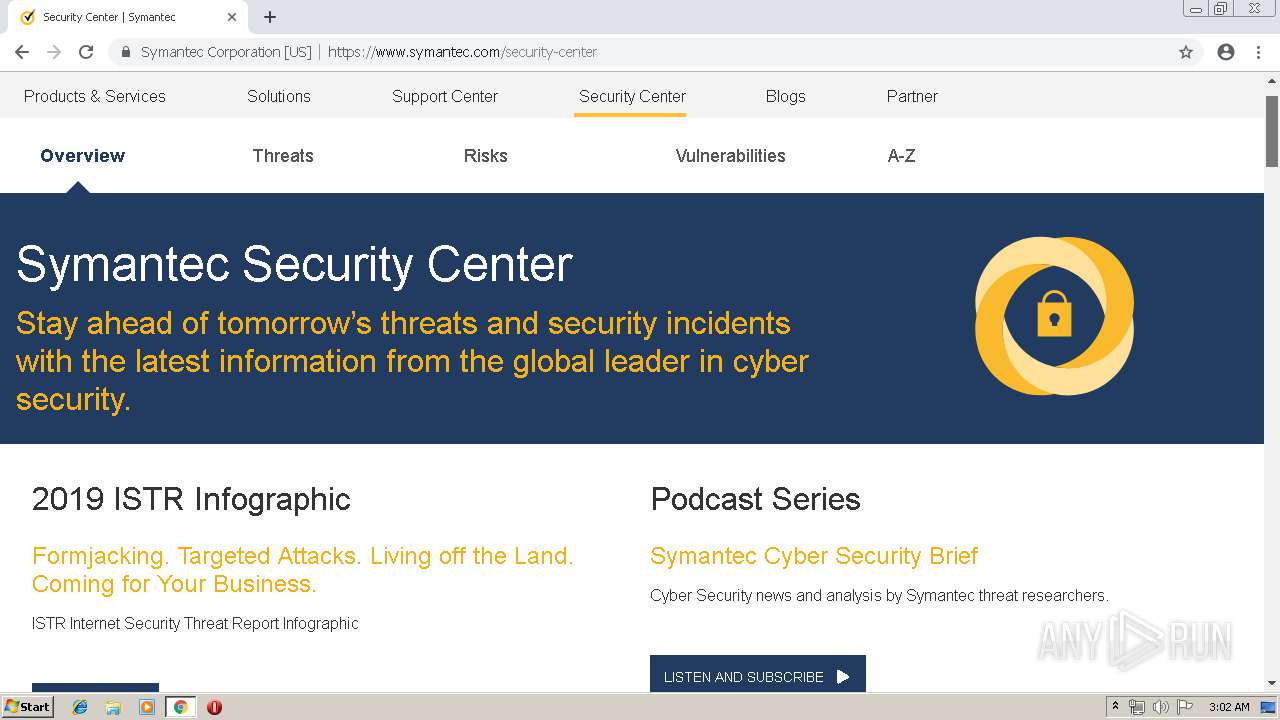This screenshot has height=720, width=1280.
Task: Show hidden system tray icons
Action: [x=1115, y=706]
